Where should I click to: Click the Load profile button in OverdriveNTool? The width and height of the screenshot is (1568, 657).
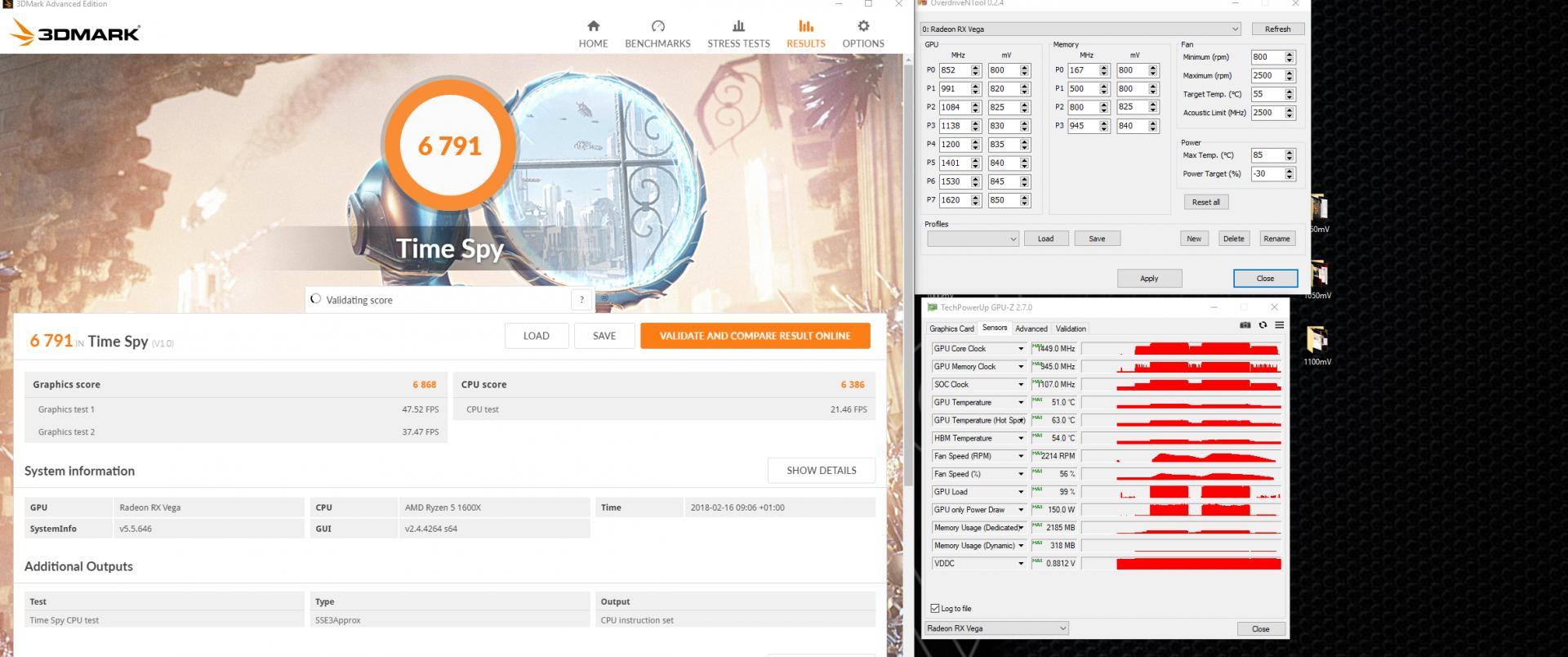pos(1045,239)
